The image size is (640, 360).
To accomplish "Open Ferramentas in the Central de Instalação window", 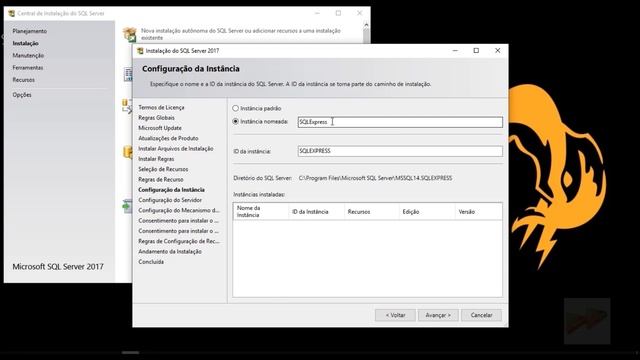I will coord(27,68).
